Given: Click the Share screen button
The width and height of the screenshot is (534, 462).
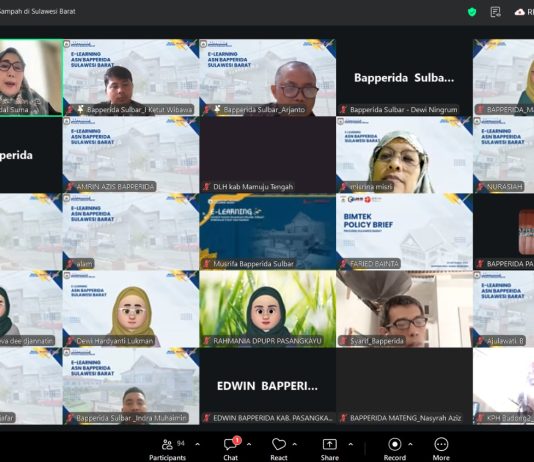Looking at the screenshot, I should coord(329,449).
